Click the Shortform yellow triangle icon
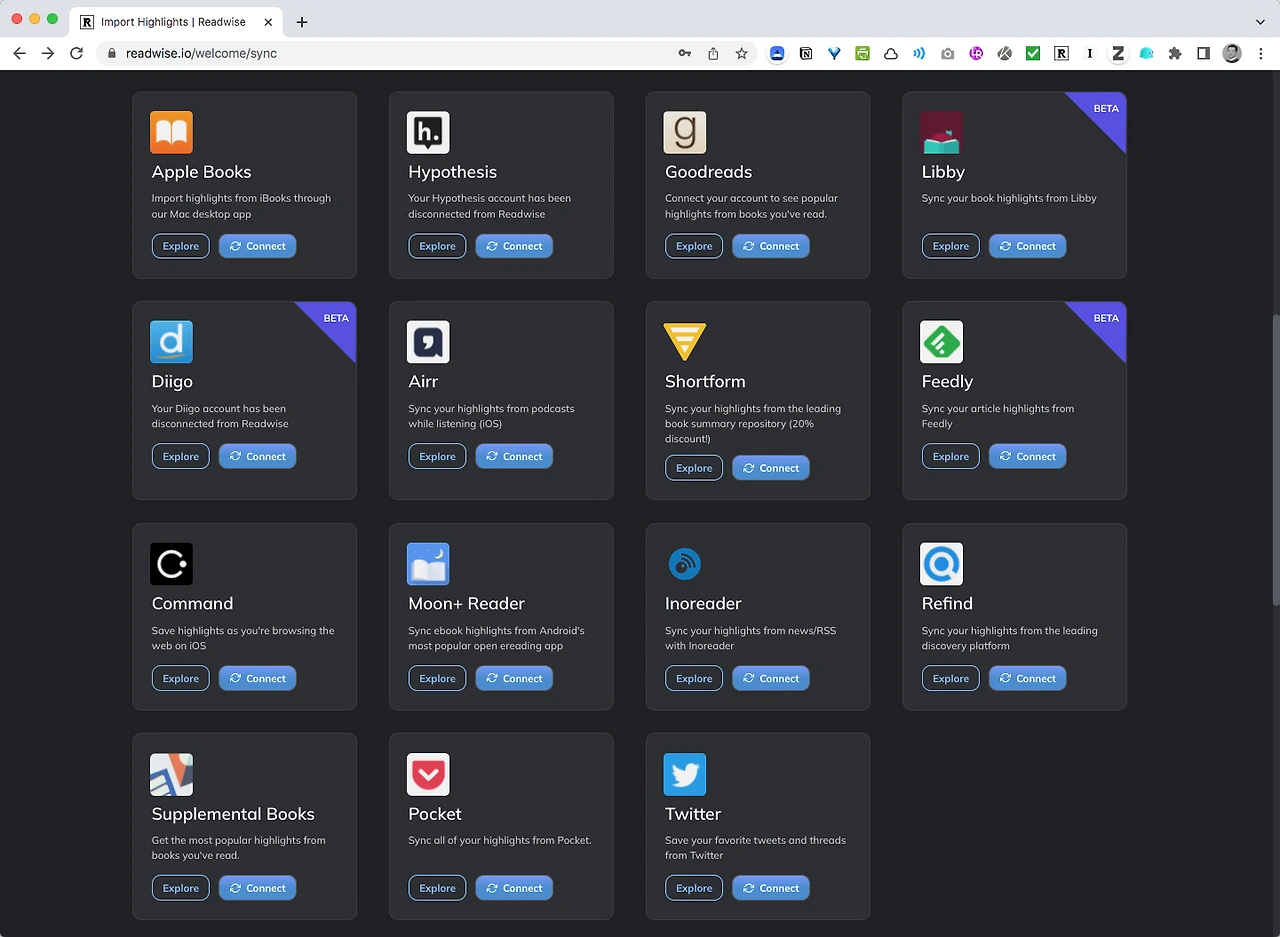 click(x=685, y=342)
